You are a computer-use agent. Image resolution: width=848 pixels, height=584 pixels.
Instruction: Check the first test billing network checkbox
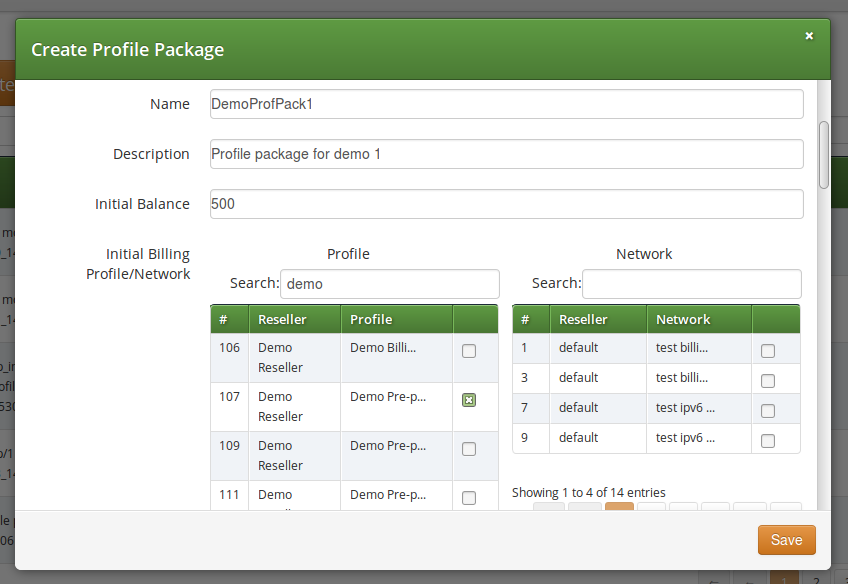(x=767, y=351)
